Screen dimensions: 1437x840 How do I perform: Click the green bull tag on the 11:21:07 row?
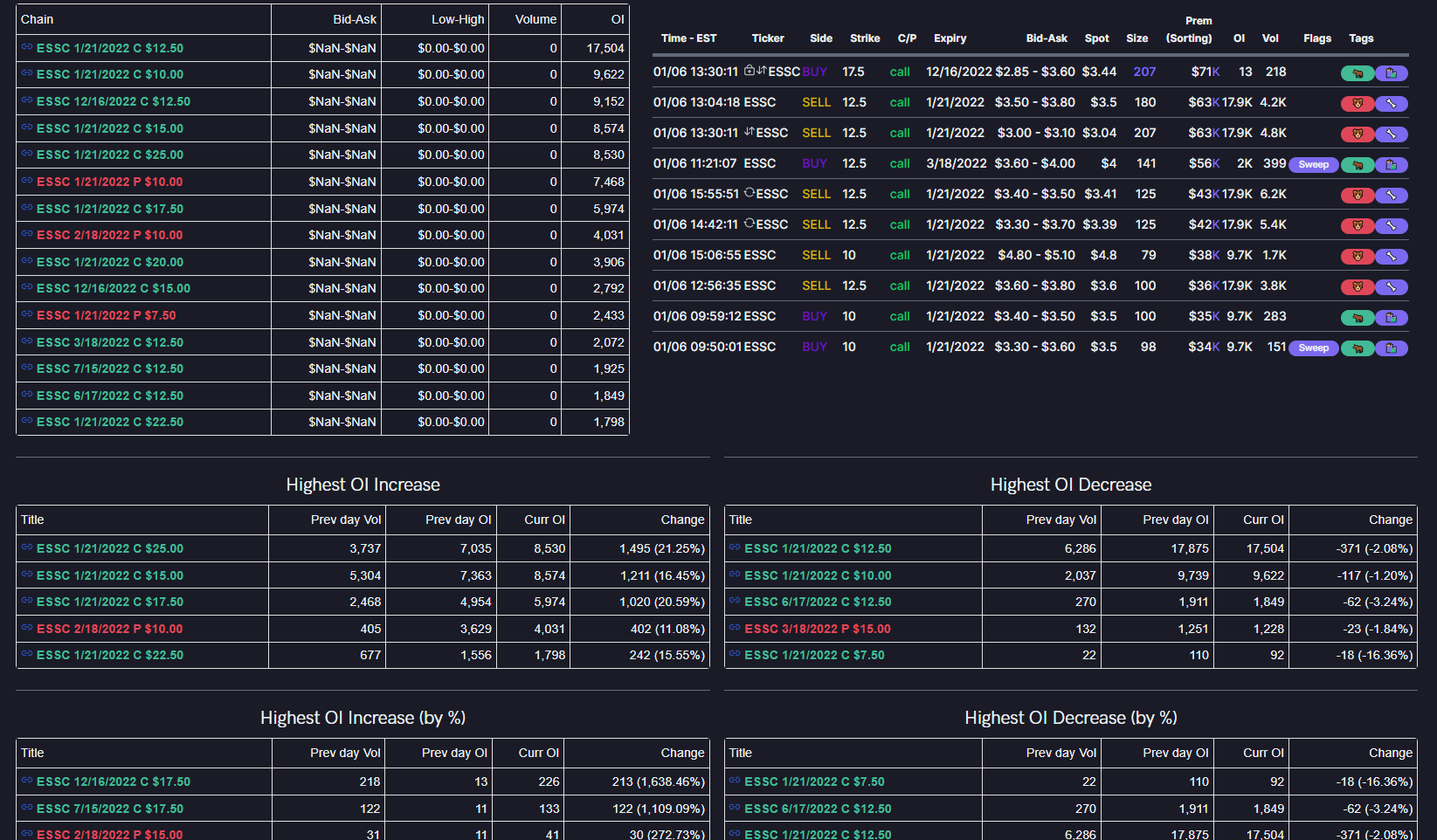click(x=1358, y=165)
